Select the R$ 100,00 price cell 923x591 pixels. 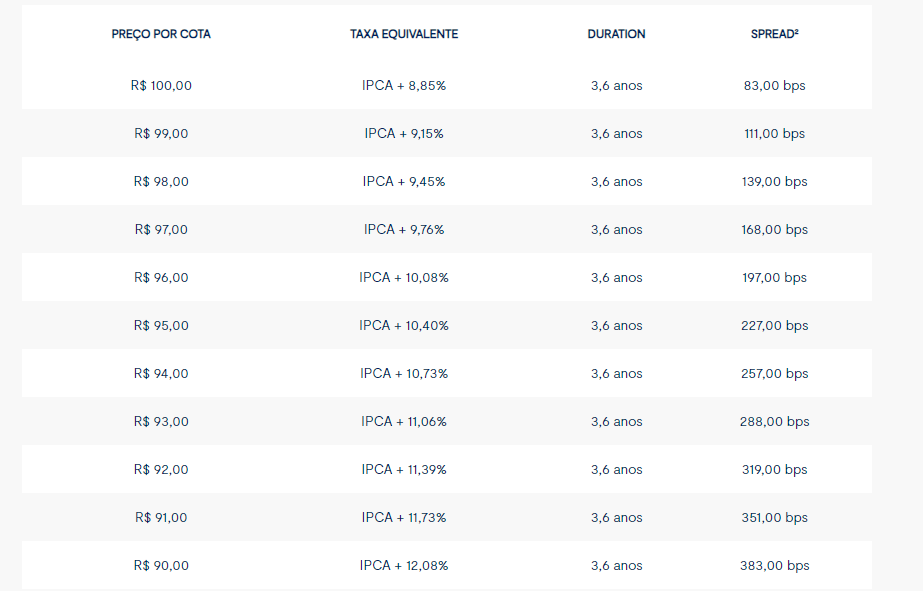[x=161, y=85]
